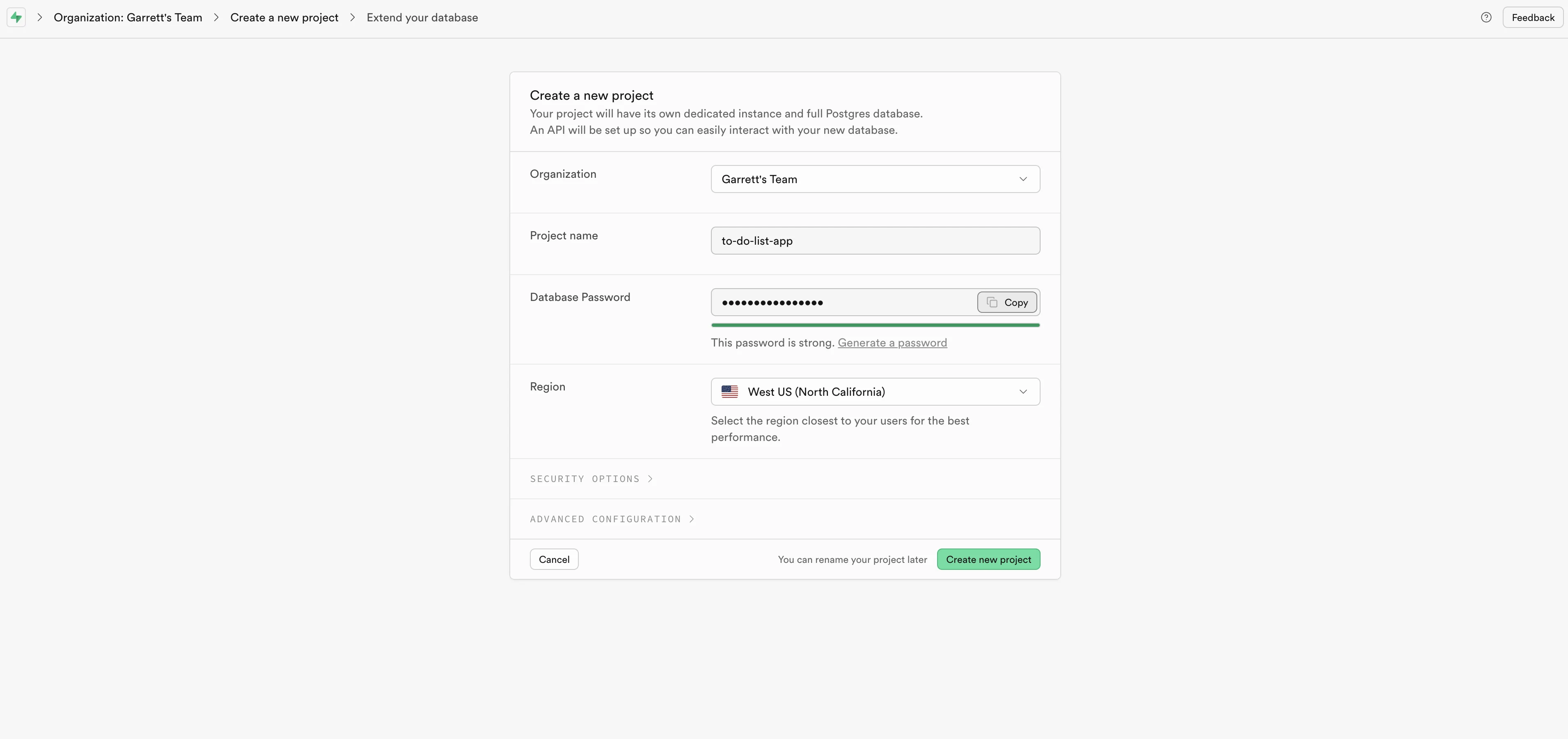Viewport: 1568px width, 739px height.
Task: Click chevron beside Advanced Configuration
Action: (692, 519)
